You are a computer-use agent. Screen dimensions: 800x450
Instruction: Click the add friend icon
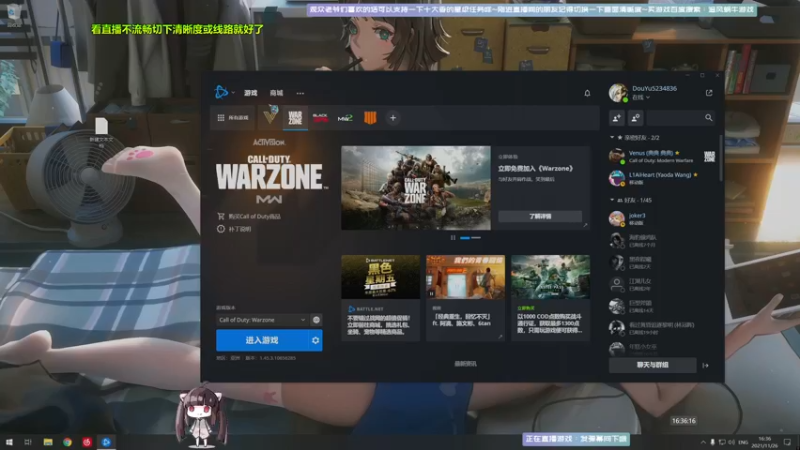(616, 118)
